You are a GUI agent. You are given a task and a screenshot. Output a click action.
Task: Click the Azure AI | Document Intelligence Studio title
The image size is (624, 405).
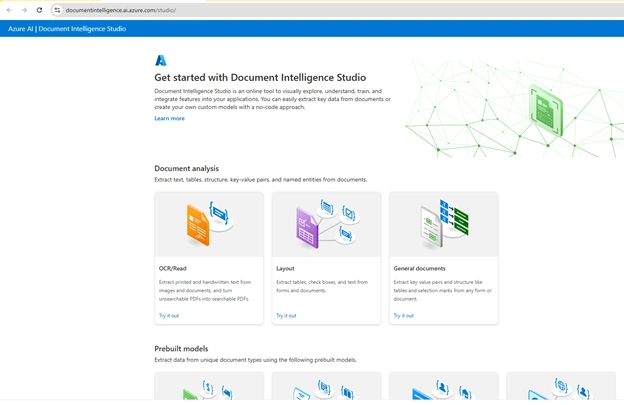point(67,29)
